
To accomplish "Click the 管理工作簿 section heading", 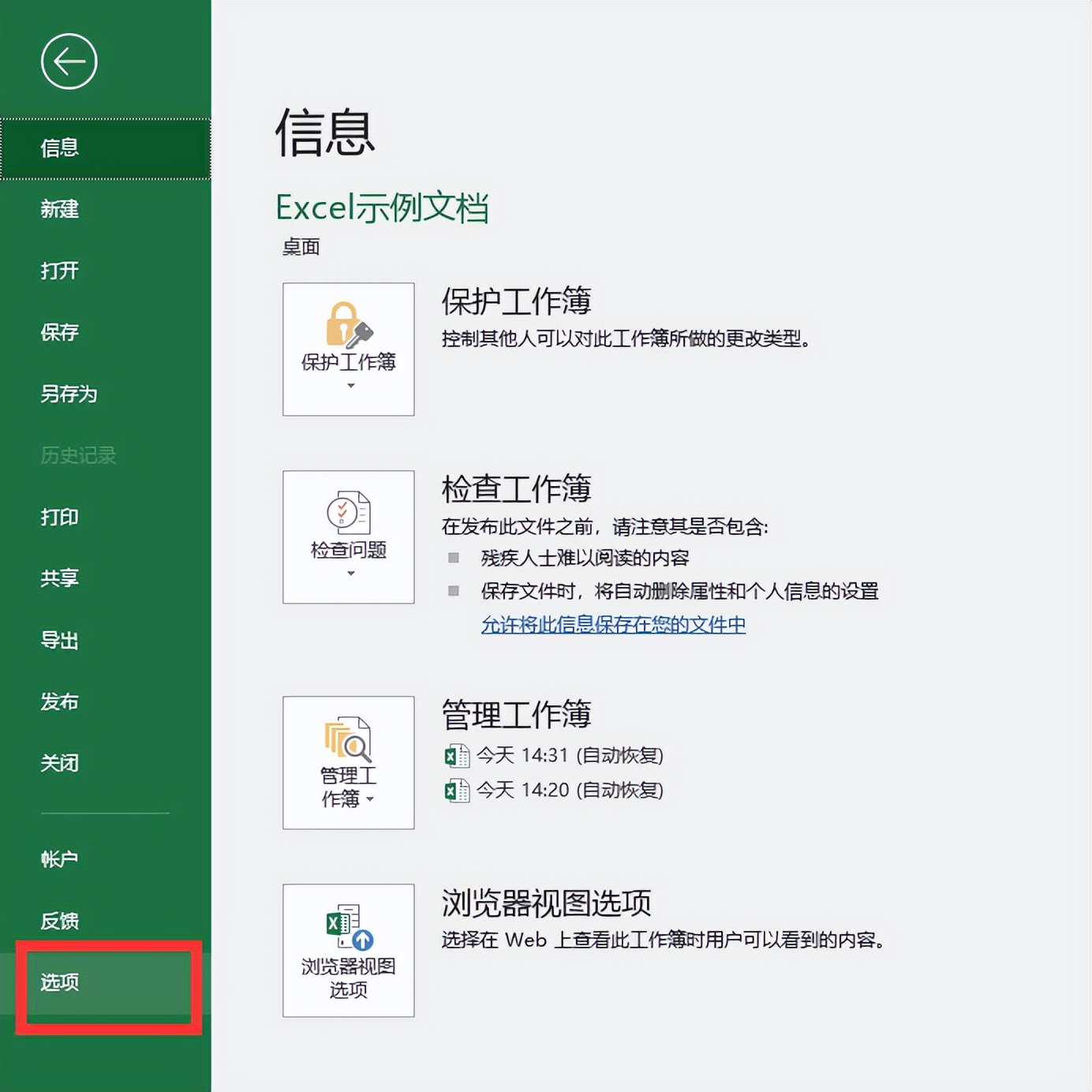I will point(517,715).
